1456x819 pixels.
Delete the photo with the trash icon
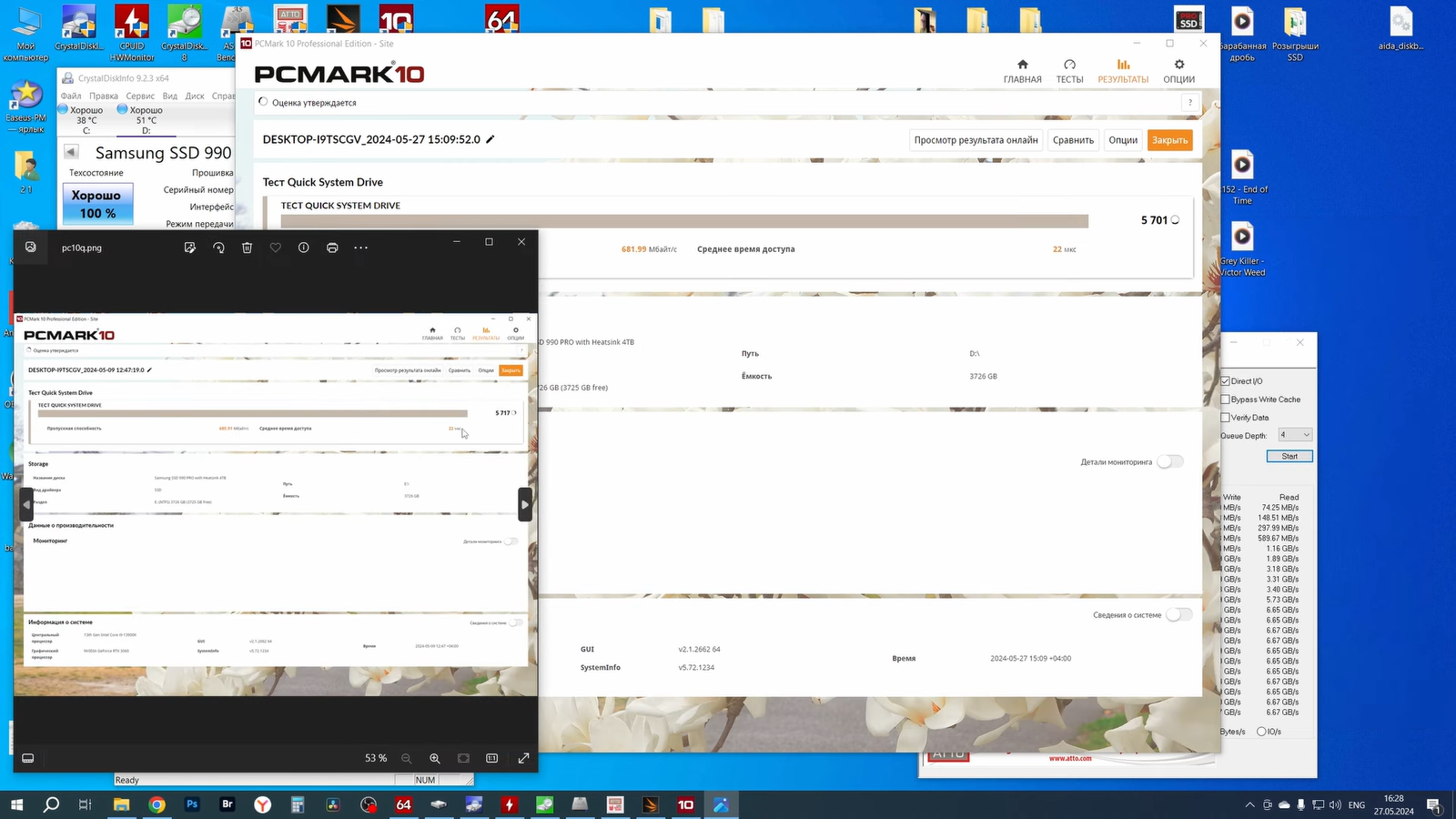click(247, 248)
